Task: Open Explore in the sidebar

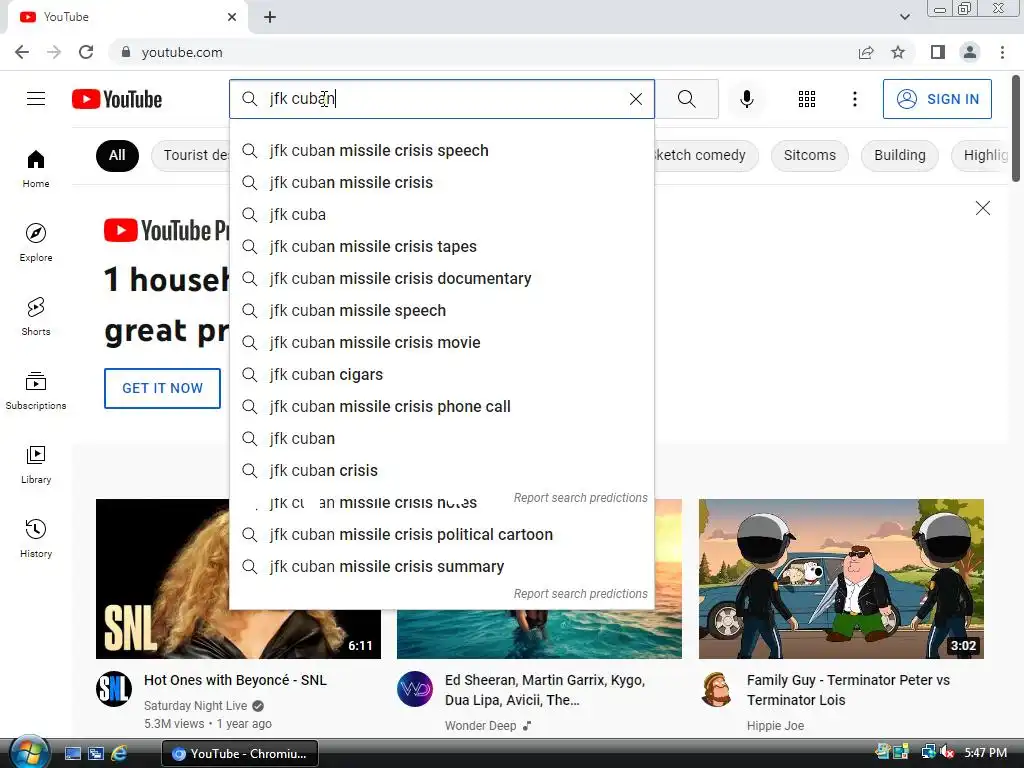Action: tap(36, 242)
